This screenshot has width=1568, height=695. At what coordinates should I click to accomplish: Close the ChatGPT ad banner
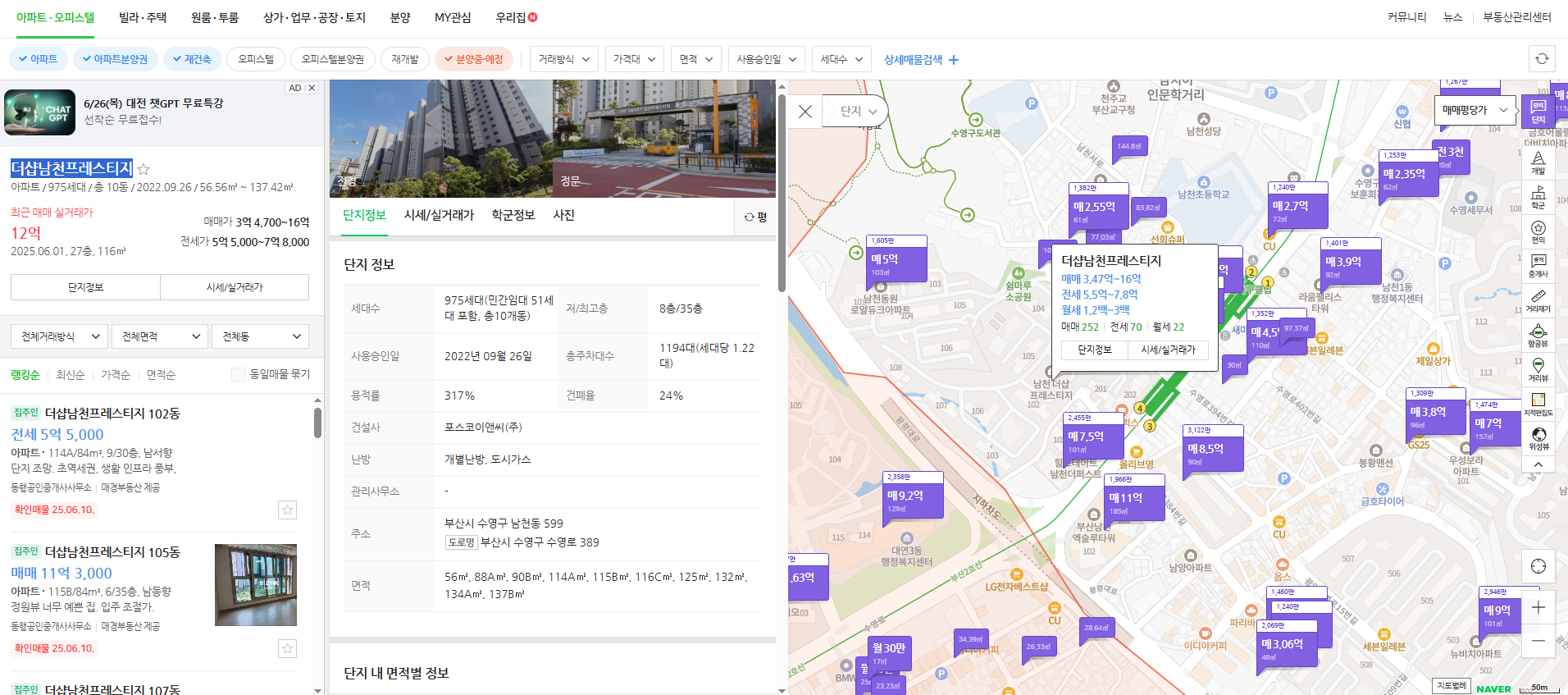(x=312, y=88)
